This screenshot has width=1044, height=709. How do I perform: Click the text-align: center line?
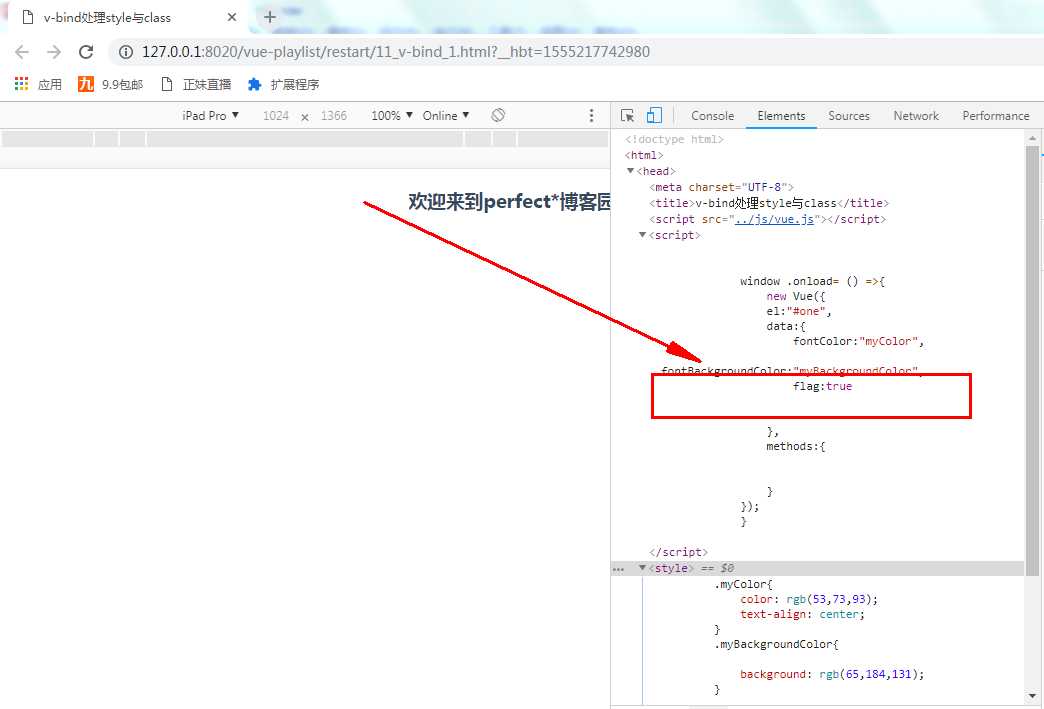point(802,614)
